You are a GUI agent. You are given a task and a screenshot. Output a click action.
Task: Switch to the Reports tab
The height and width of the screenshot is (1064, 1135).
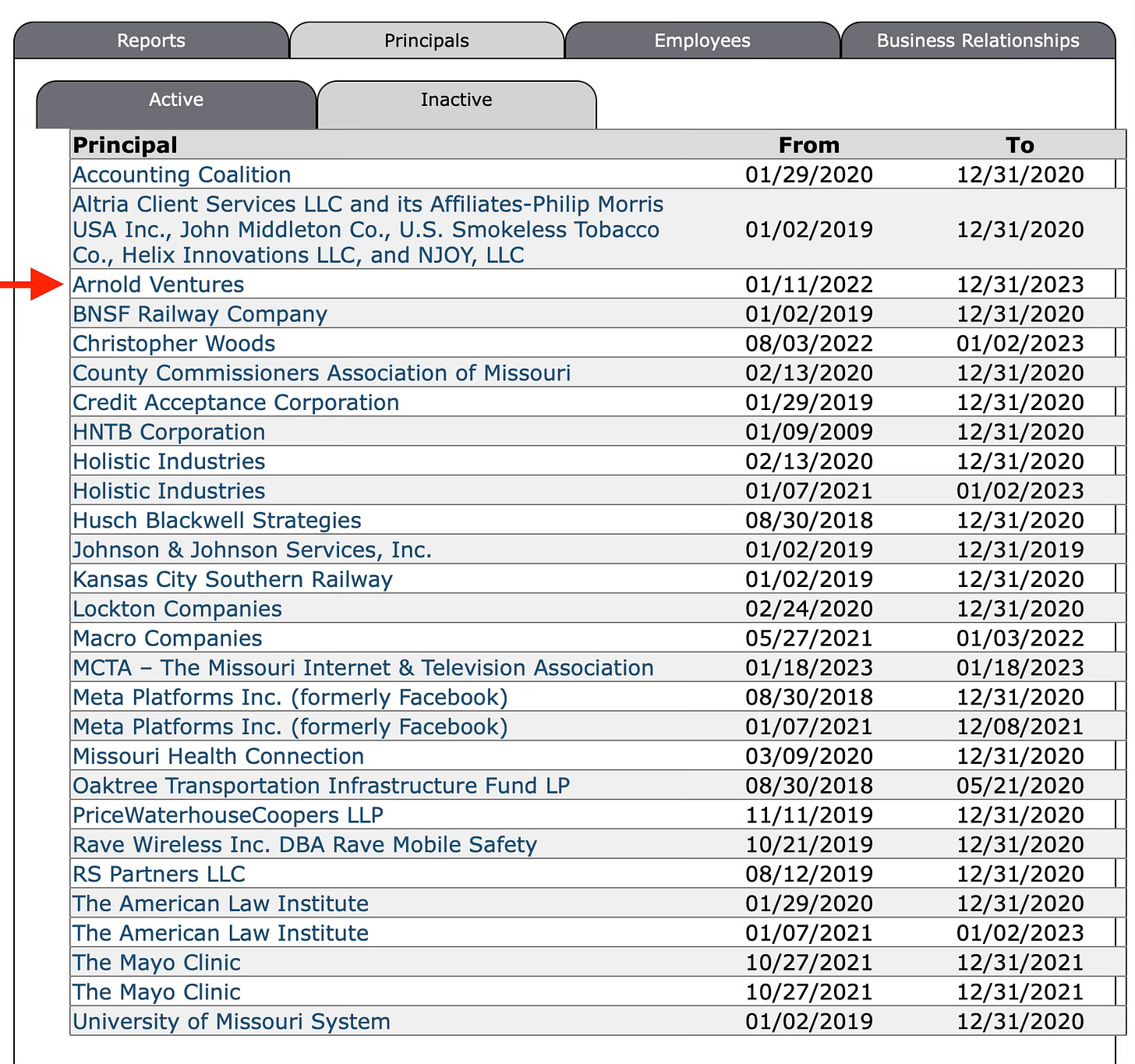[151, 41]
